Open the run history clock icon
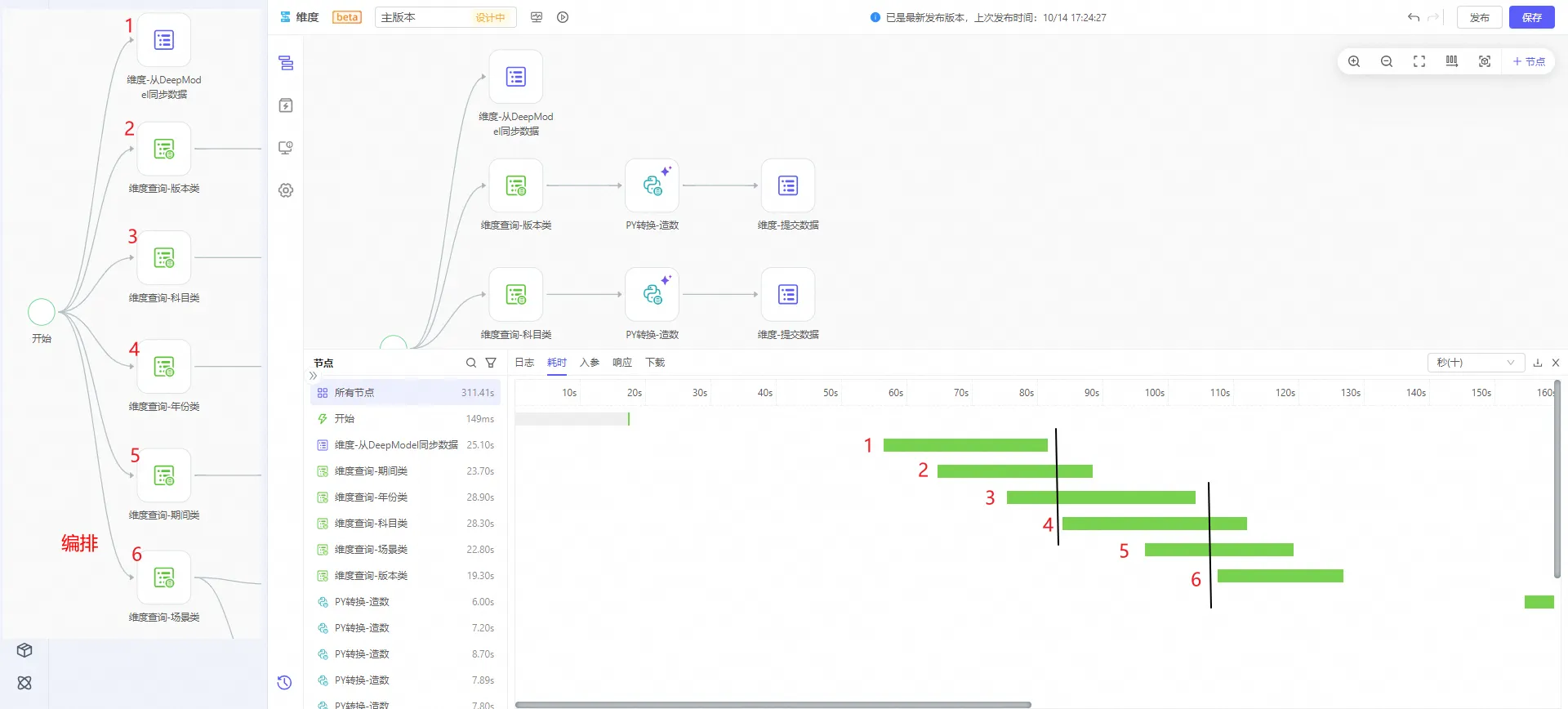1568x709 pixels. tap(284, 683)
